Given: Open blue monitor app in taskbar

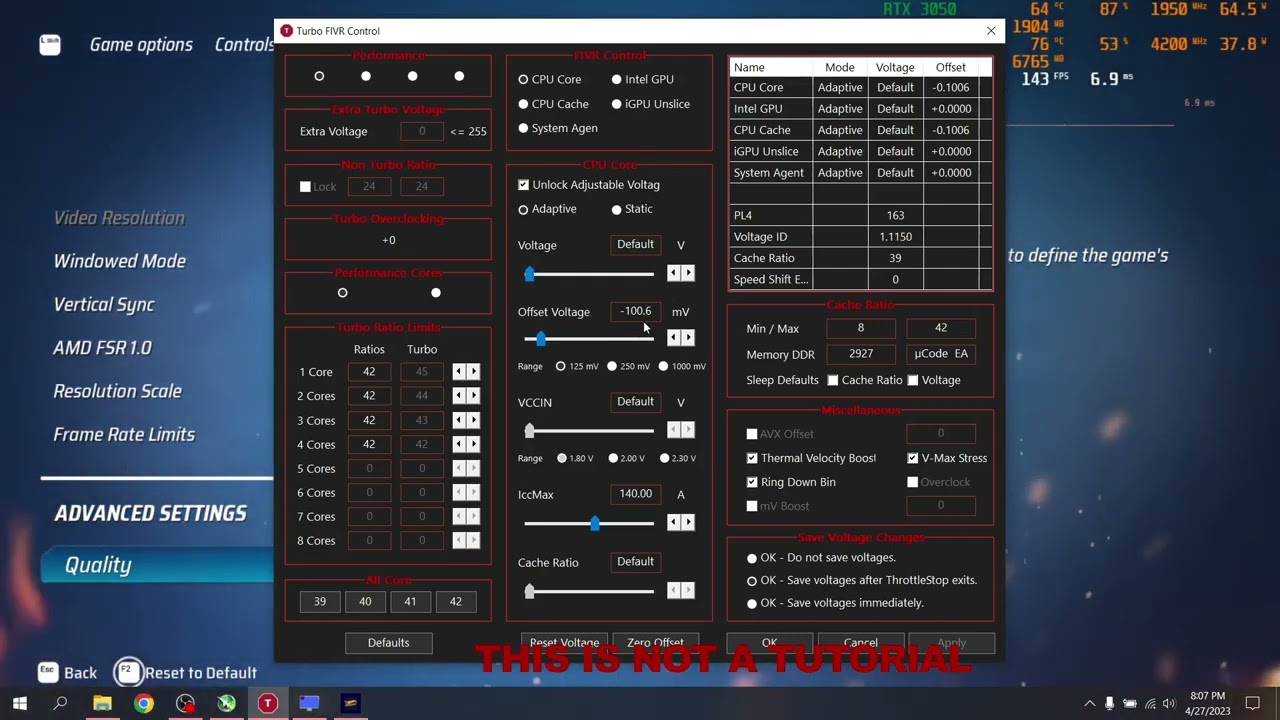Looking at the screenshot, I should pyautogui.click(x=309, y=703).
